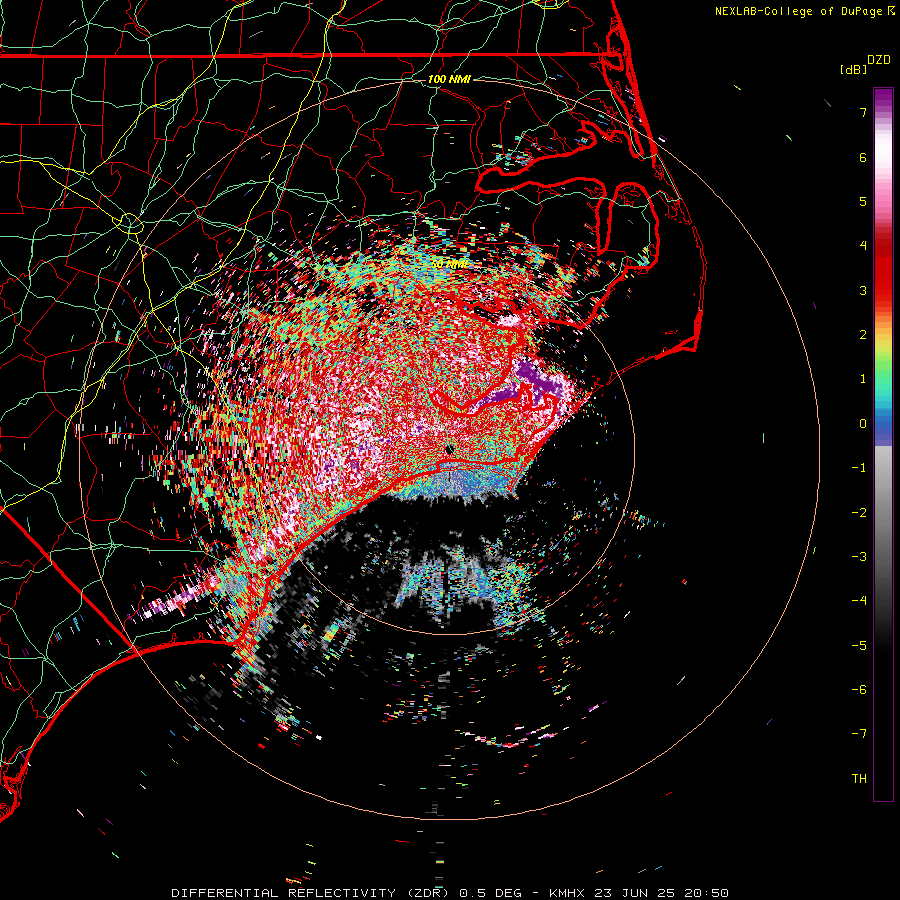Click the [dB] unit label
The width and height of the screenshot is (900, 900).
click(854, 69)
